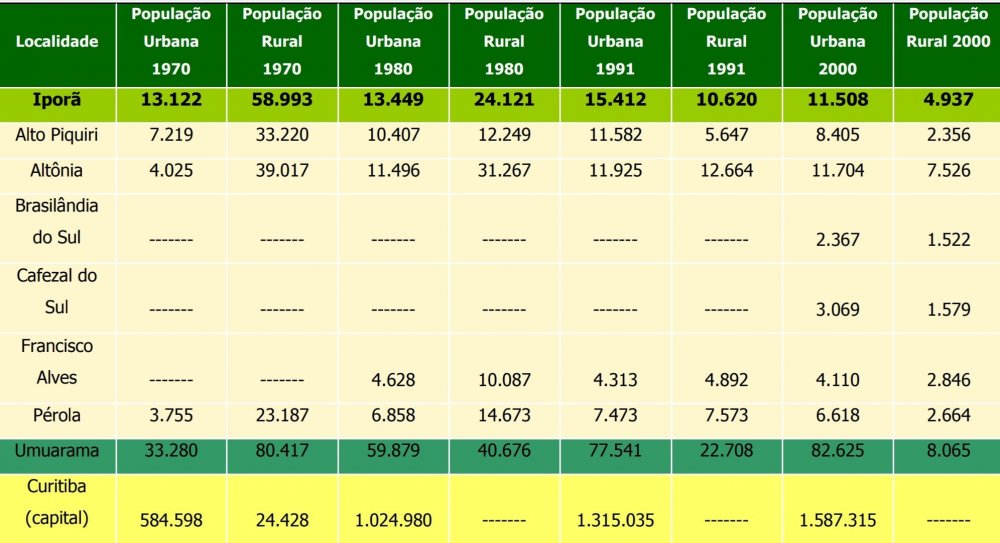Click Cafezal do Sul's urban value 3.069
Image resolution: width=1000 pixels, height=543 pixels.
(x=837, y=310)
